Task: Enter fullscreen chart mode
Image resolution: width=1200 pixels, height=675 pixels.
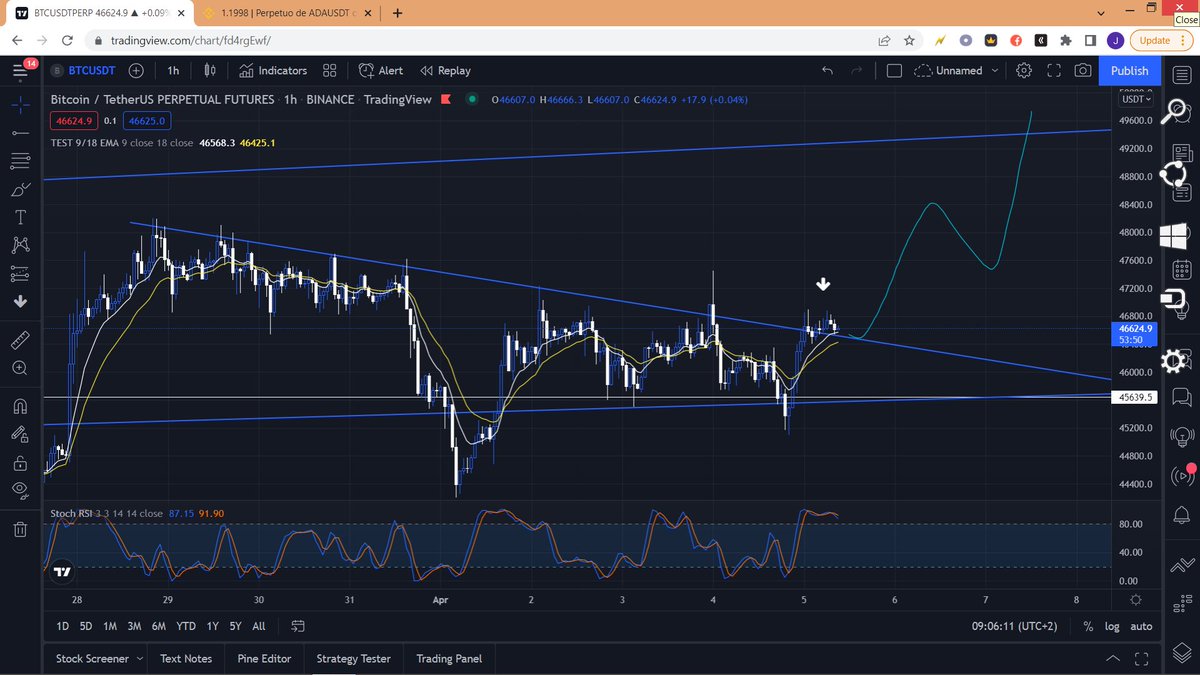Action: [x=1054, y=70]
